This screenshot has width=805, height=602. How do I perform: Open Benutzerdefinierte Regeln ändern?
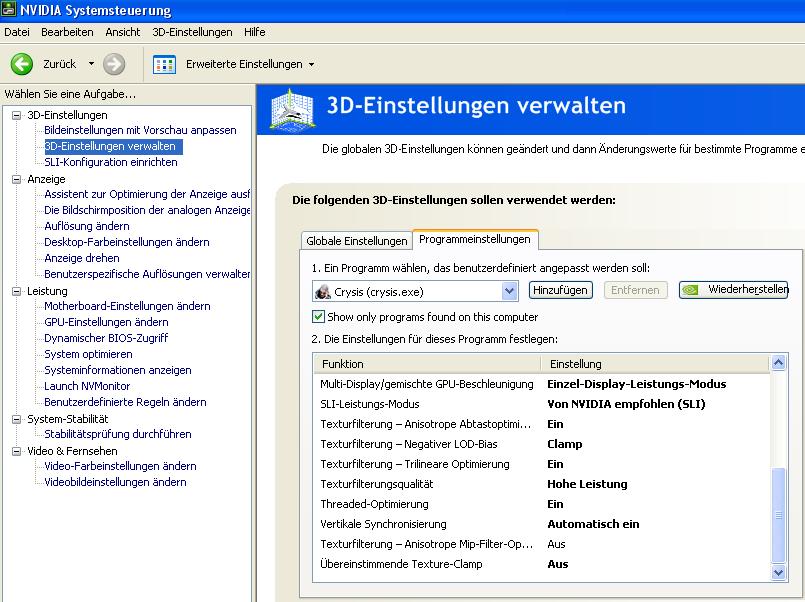pos(125,402)
